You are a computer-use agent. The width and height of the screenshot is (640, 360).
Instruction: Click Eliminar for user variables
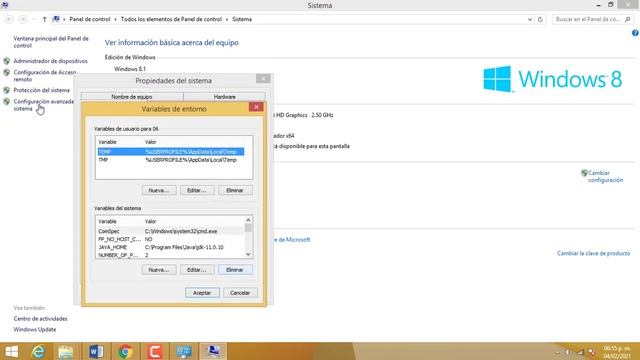(235, 190)
